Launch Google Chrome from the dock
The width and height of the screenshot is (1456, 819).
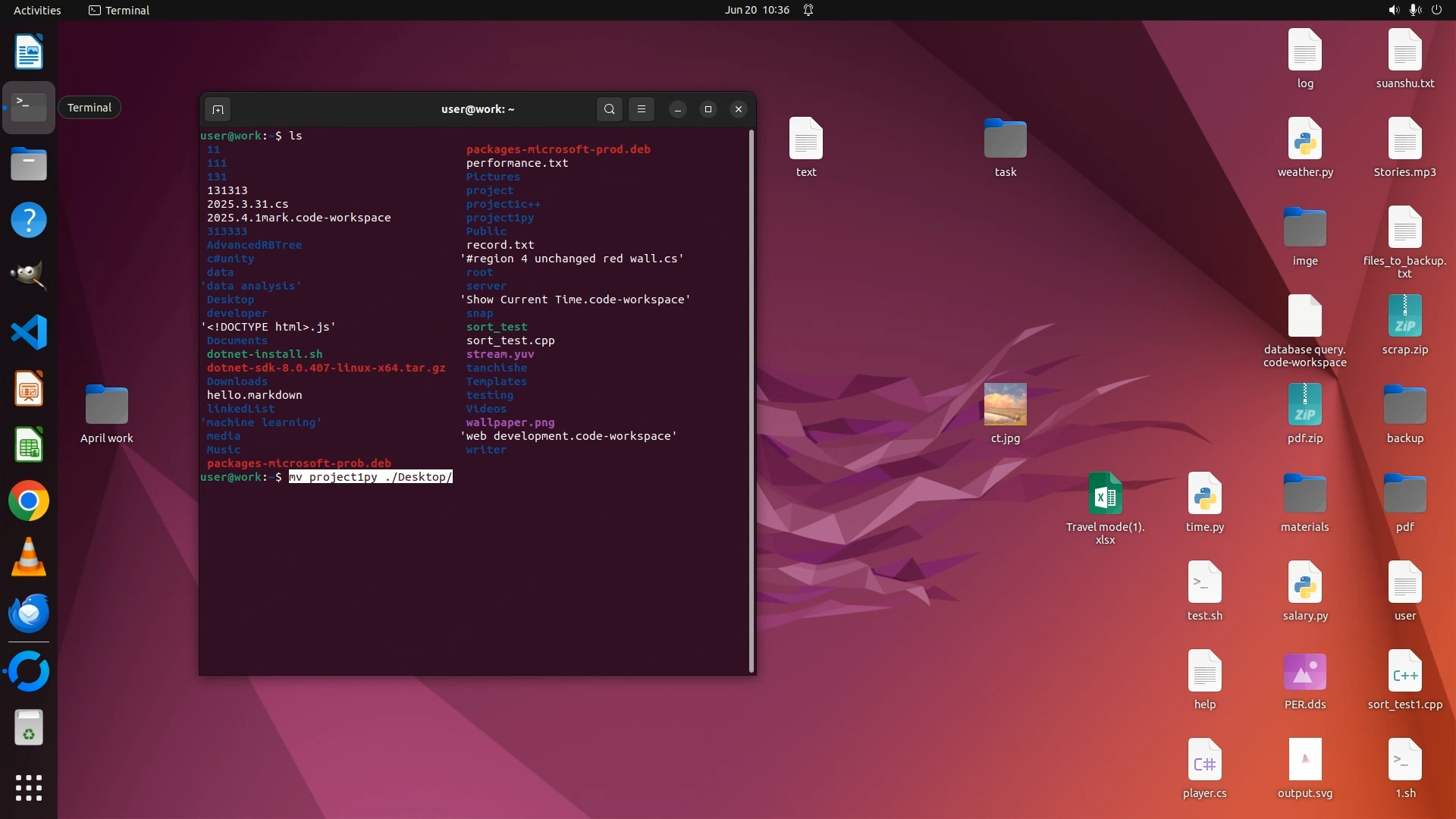tap(29, 501)
